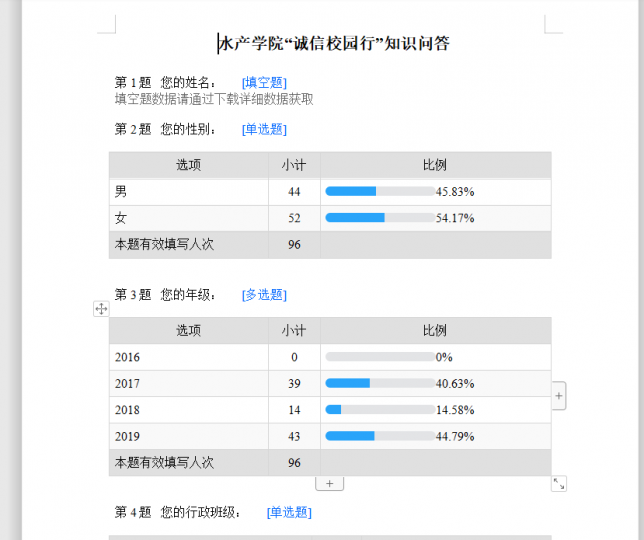This screenshot has height=540, width=644.
Task: Click the 14.58% progress bar for 2018
Action: point(380,410)
